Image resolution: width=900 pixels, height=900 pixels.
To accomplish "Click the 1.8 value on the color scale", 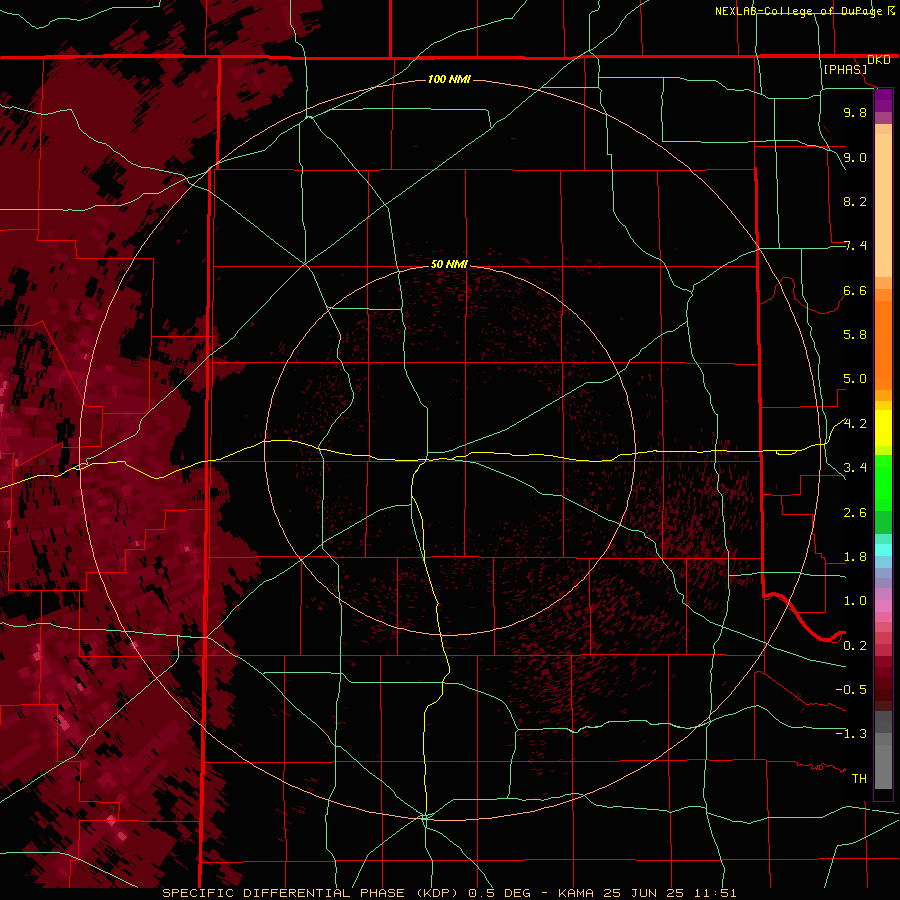I will pyautogui.click(x=855, y=557).
